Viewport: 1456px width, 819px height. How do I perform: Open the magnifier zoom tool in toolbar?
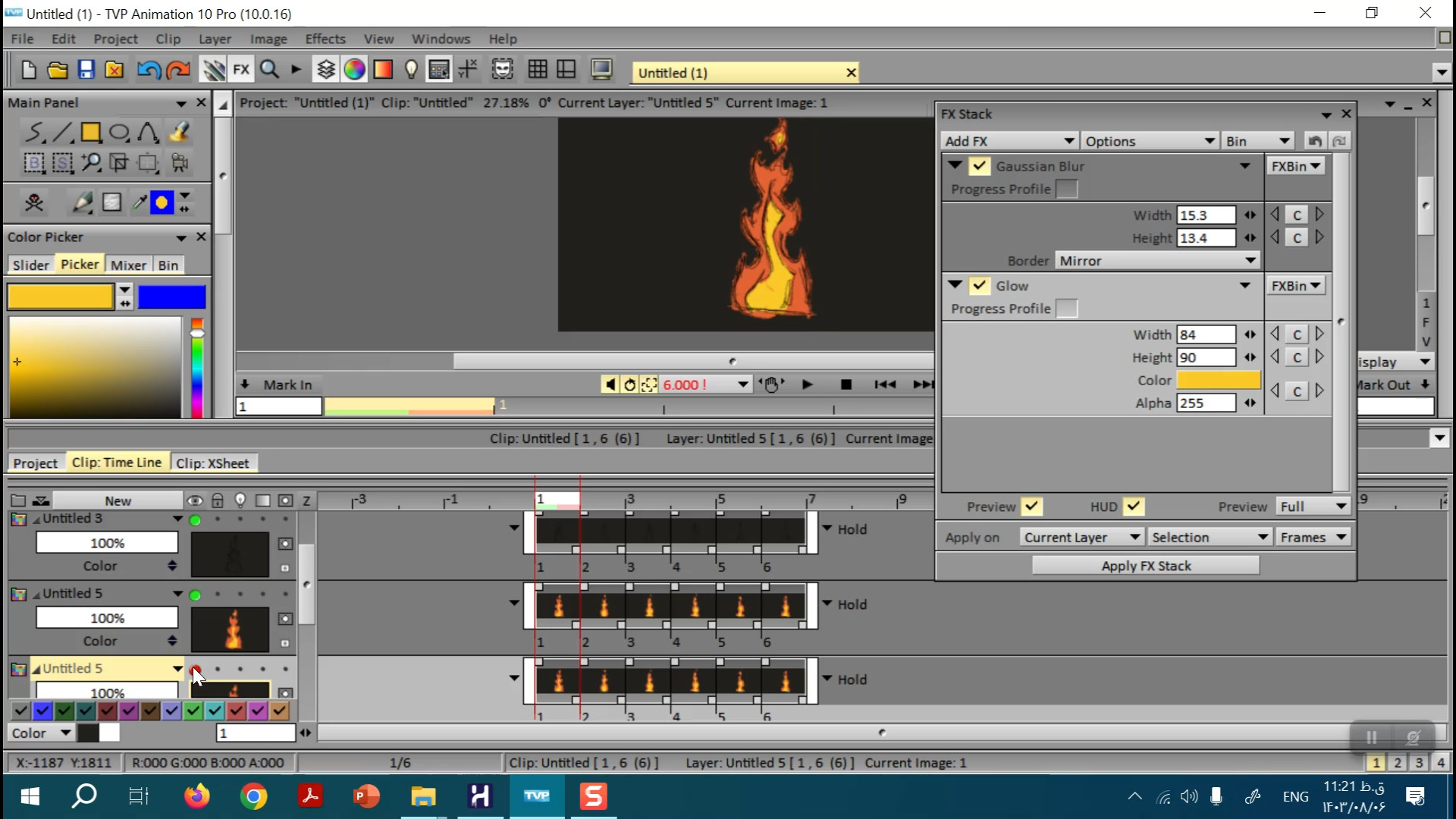(268, 70)
